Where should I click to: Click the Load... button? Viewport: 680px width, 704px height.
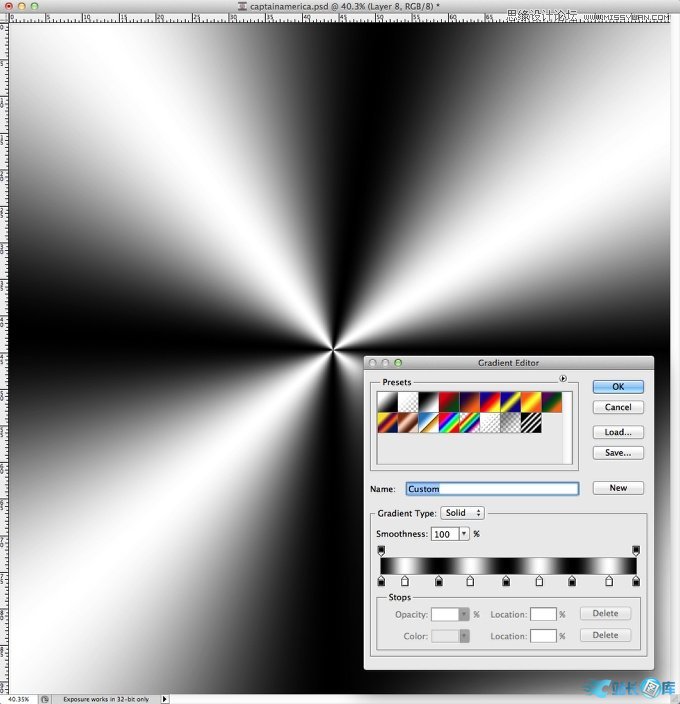pyautogui.click(x=618, y=432)
